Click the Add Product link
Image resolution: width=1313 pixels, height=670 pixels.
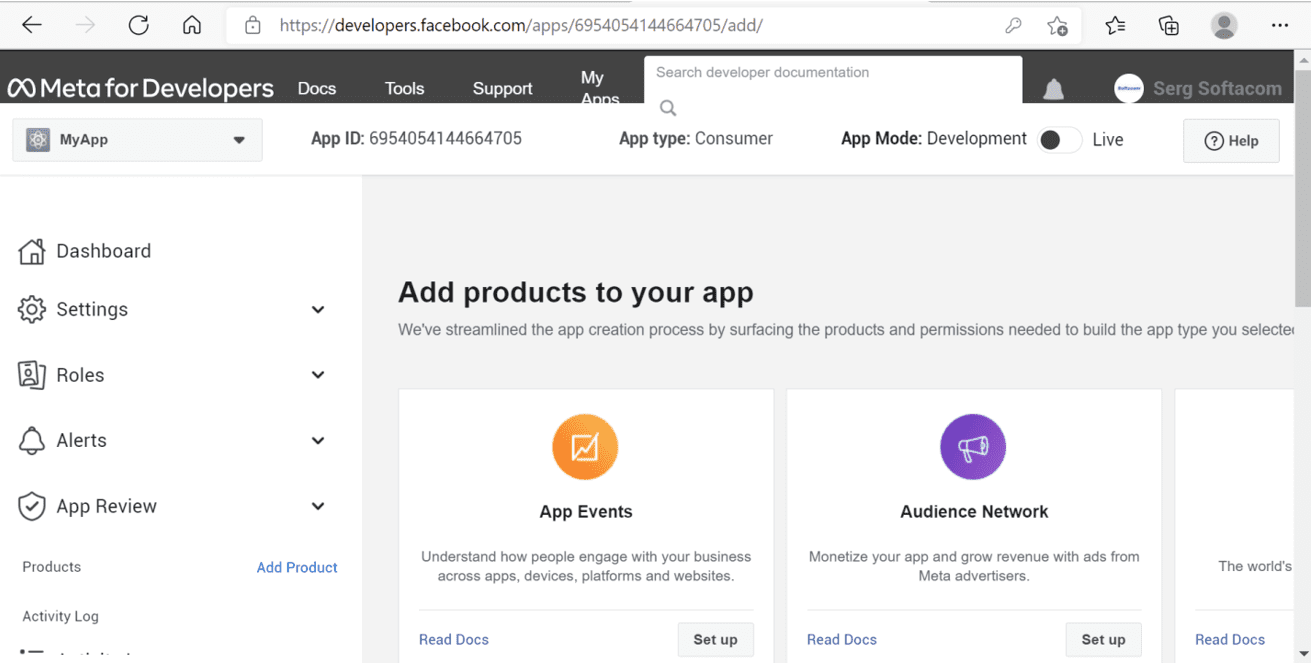(x=297, y=567)
